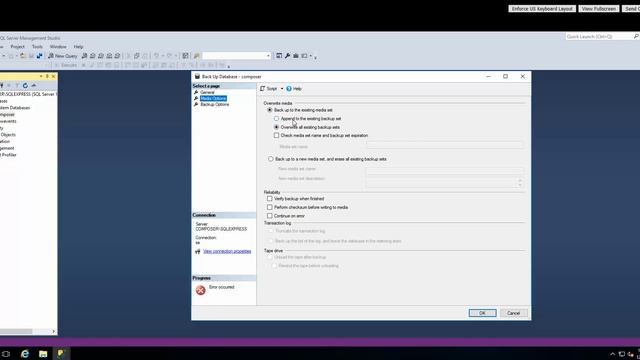Open View connection properties link
The width and height of the screenshot is (640, 360).
(x=227, y=251)
